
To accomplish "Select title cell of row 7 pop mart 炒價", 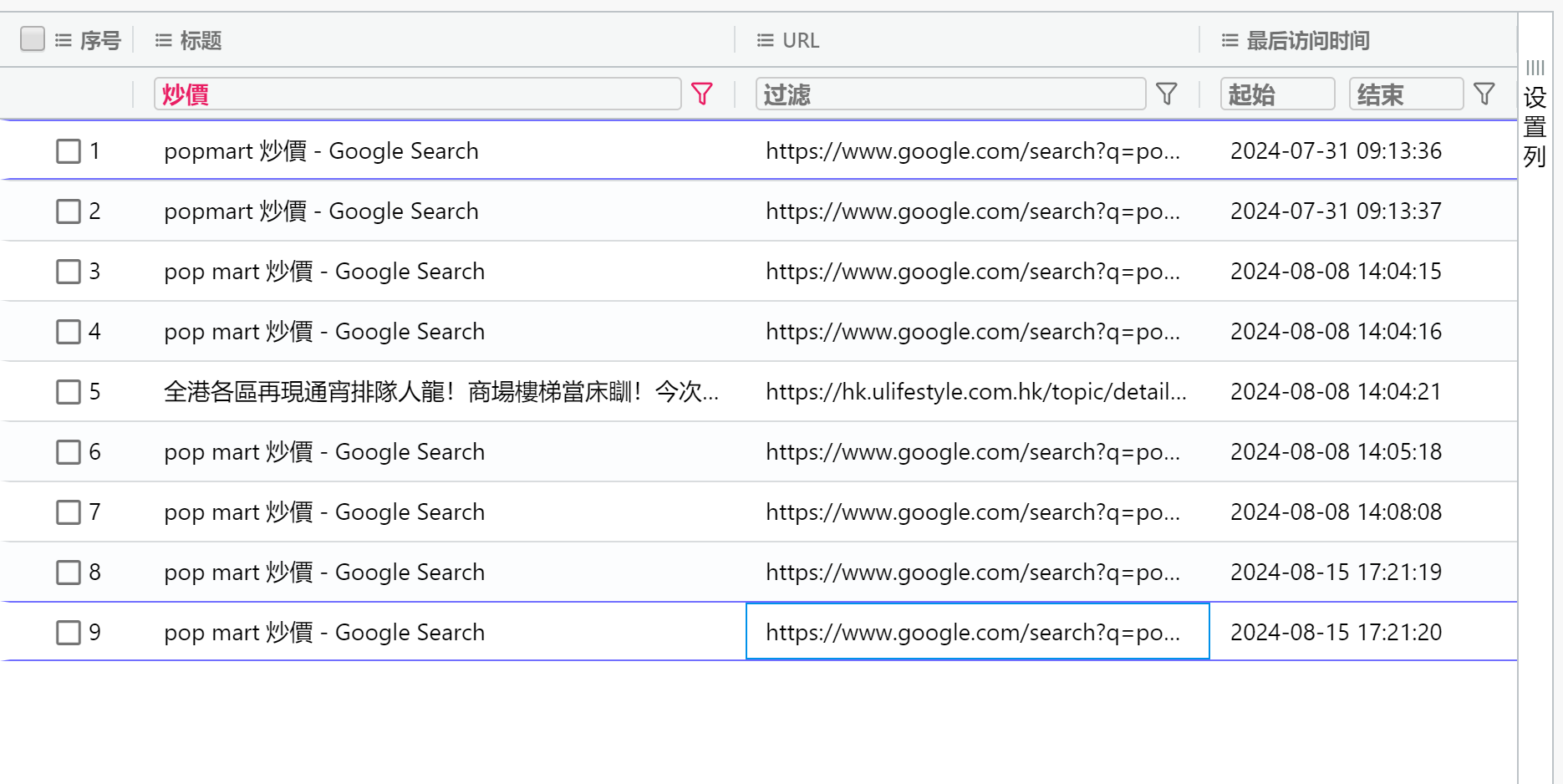I will (x=324, y=512).
